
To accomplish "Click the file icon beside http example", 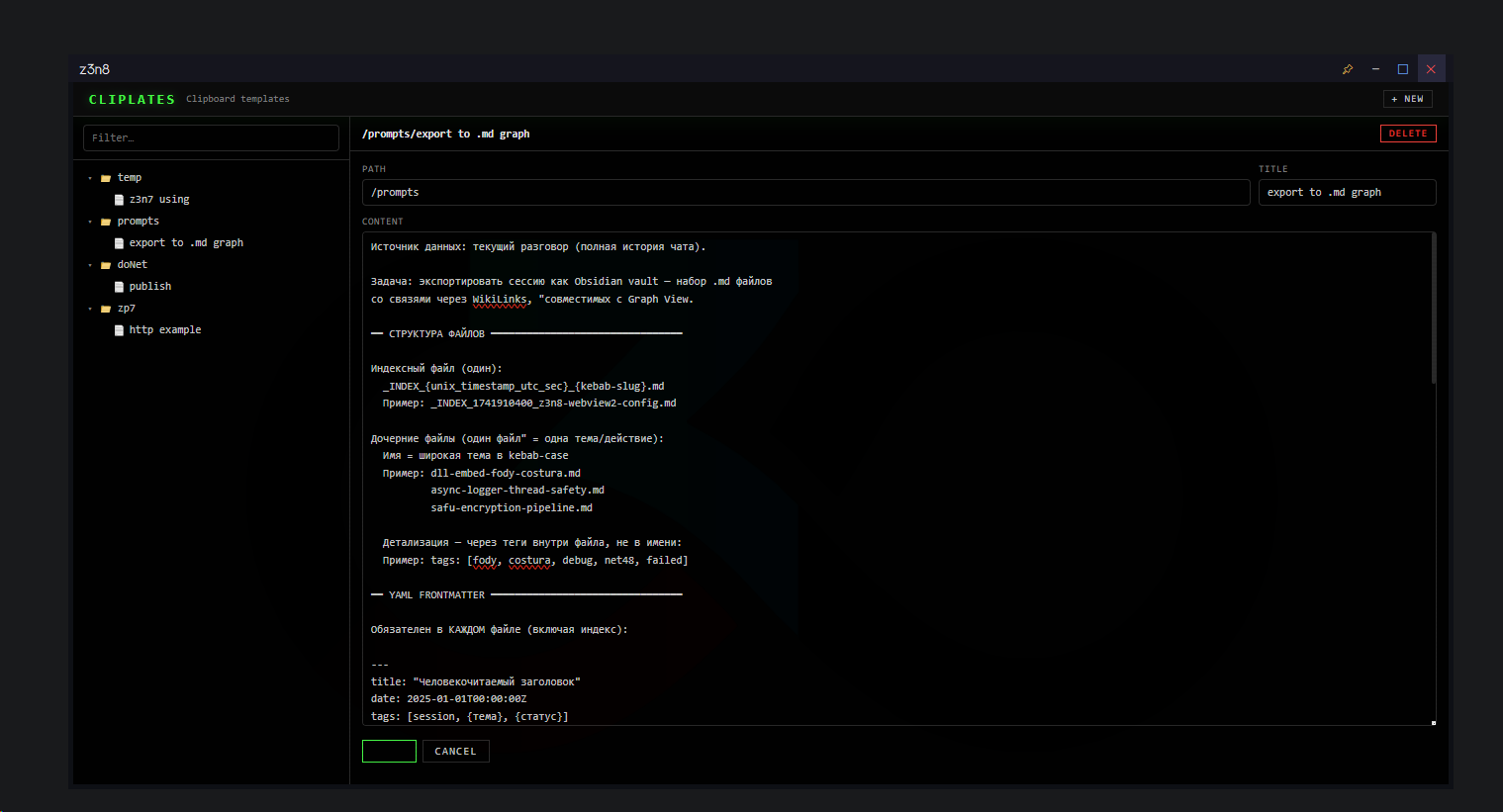I will coord(119,330).
